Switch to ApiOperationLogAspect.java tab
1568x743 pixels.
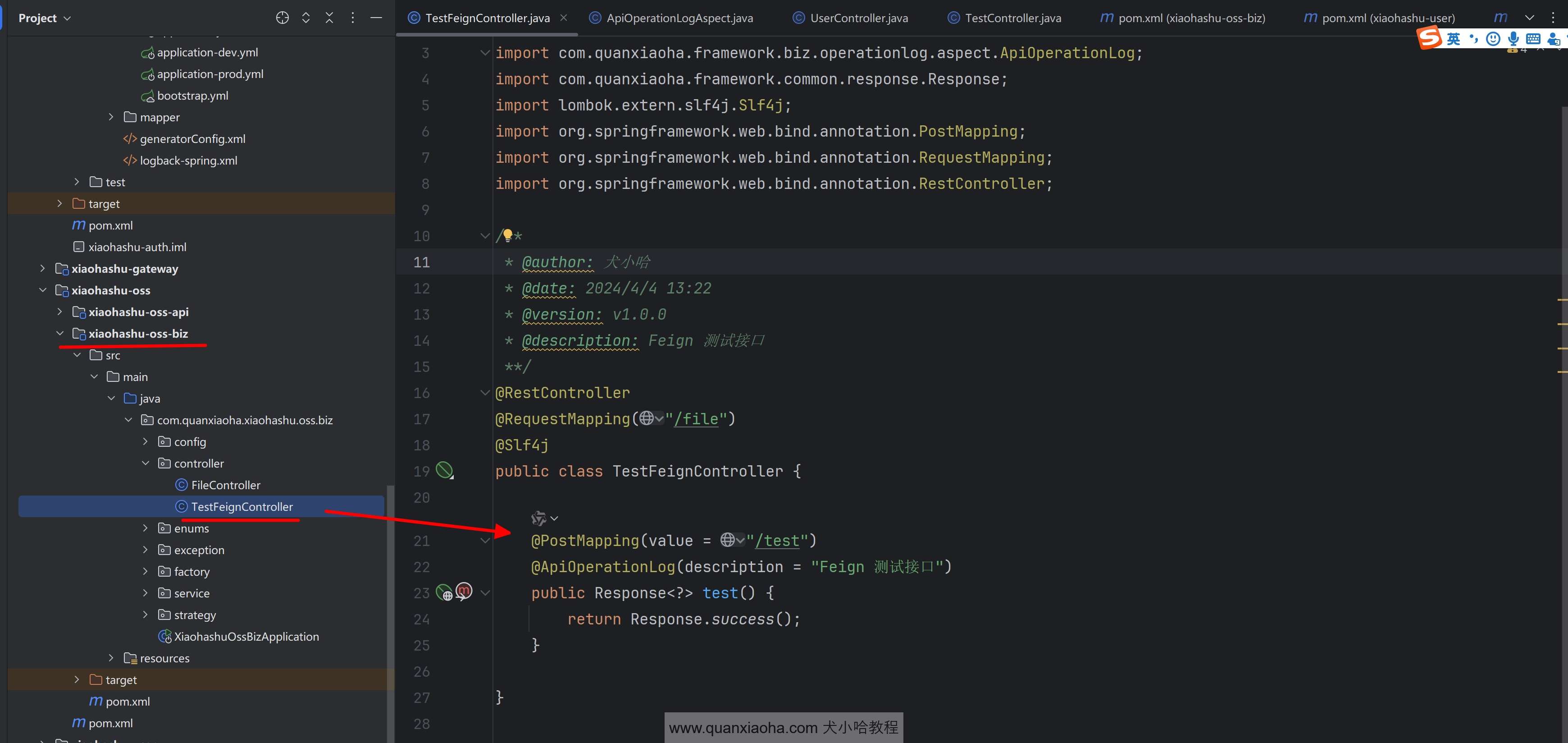coord(679,18)
